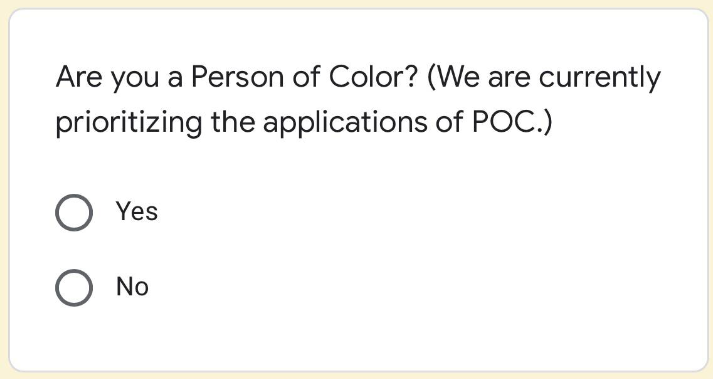Click the word "applications" in the question

pyautogui.click(x=346, y=123)
